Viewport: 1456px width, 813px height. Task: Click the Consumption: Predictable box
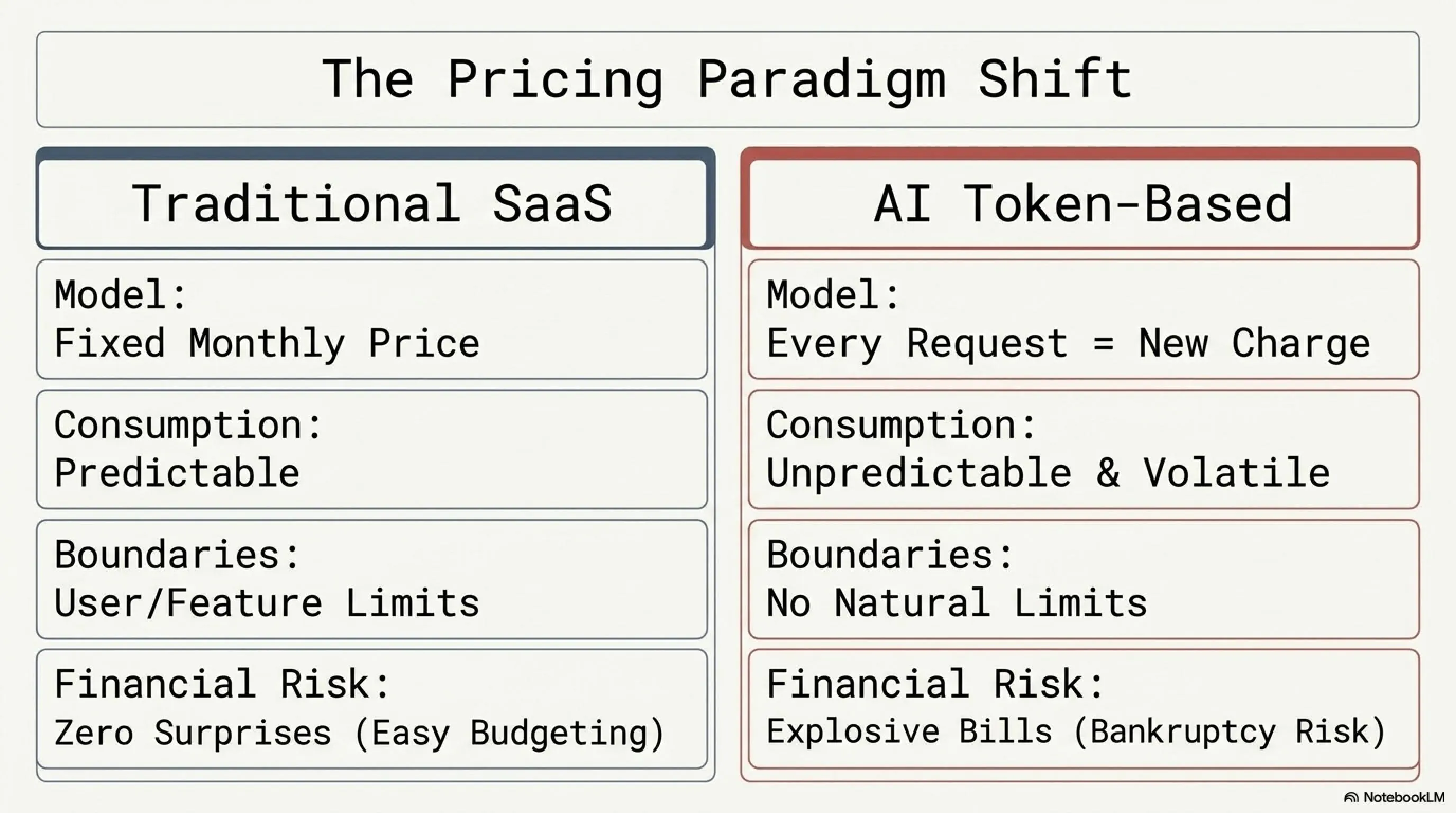372,449
